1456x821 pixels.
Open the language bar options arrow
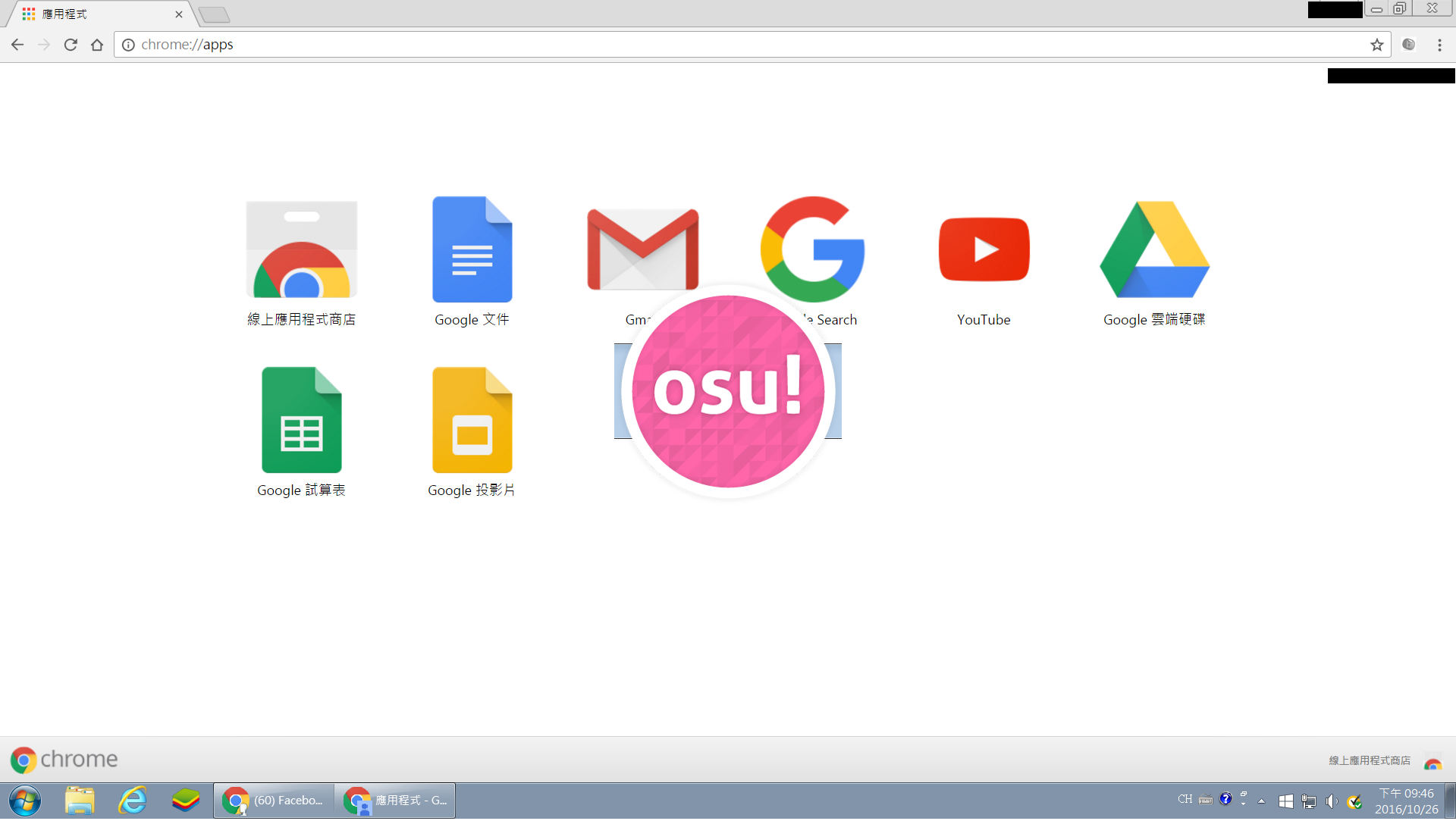point(1244,804)
